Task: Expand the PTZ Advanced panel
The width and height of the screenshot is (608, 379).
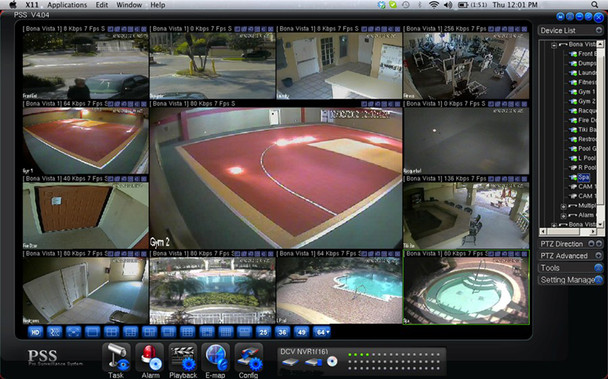Action: pyautogui.click(x=598, y=256)
